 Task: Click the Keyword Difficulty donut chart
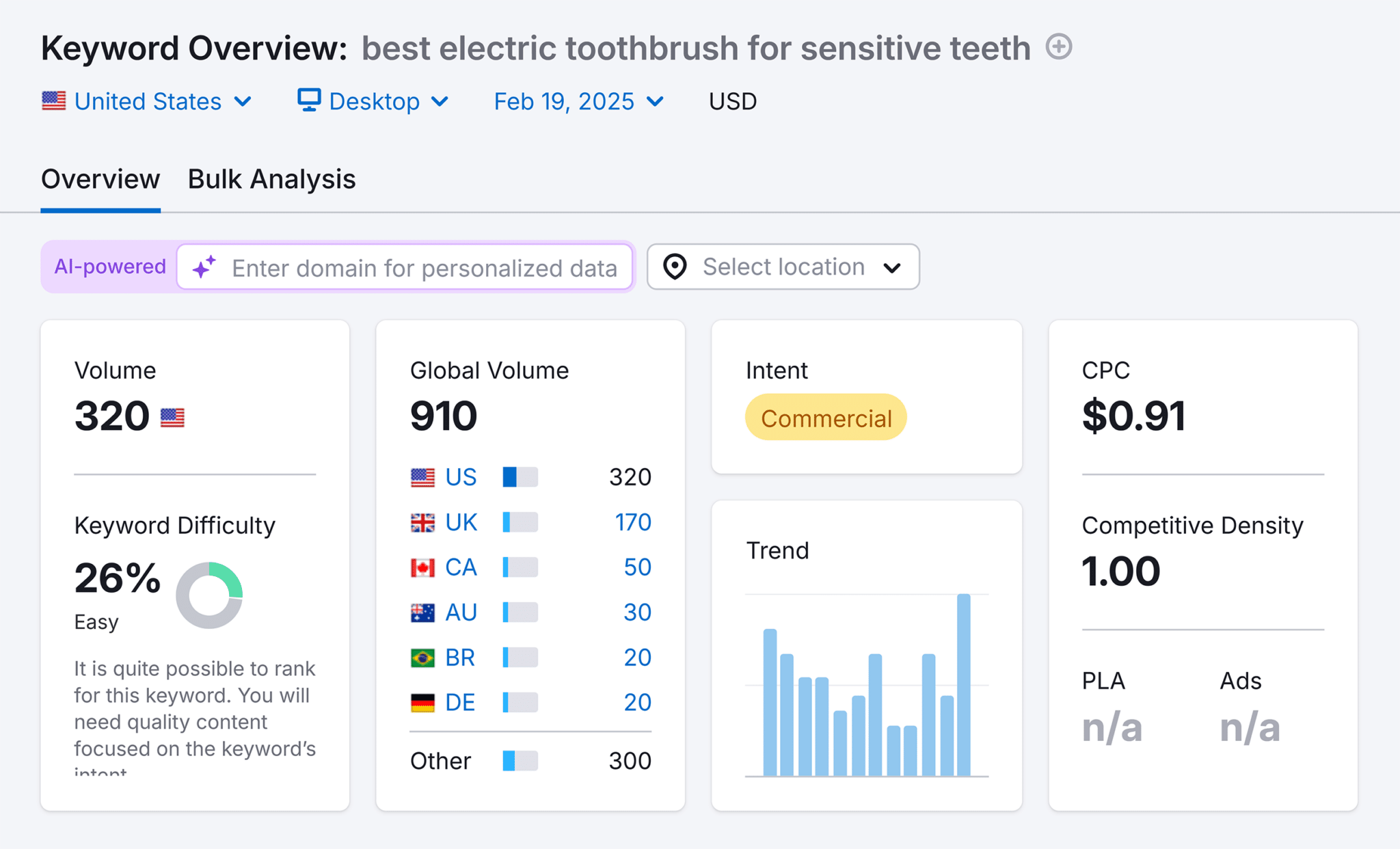point(209,595)
